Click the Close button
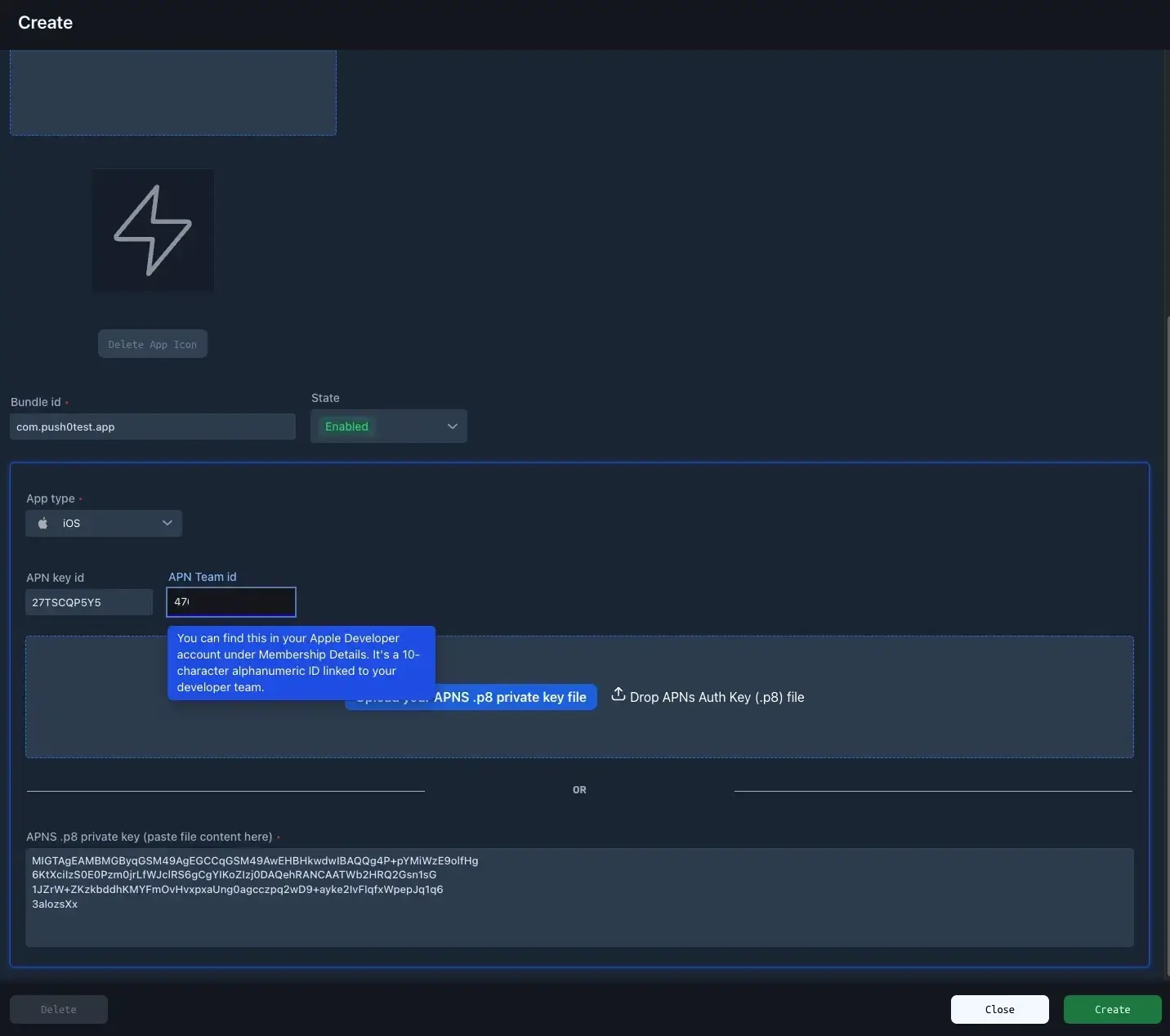The image size is (1170, 1036). (x=1000, y=1009)
